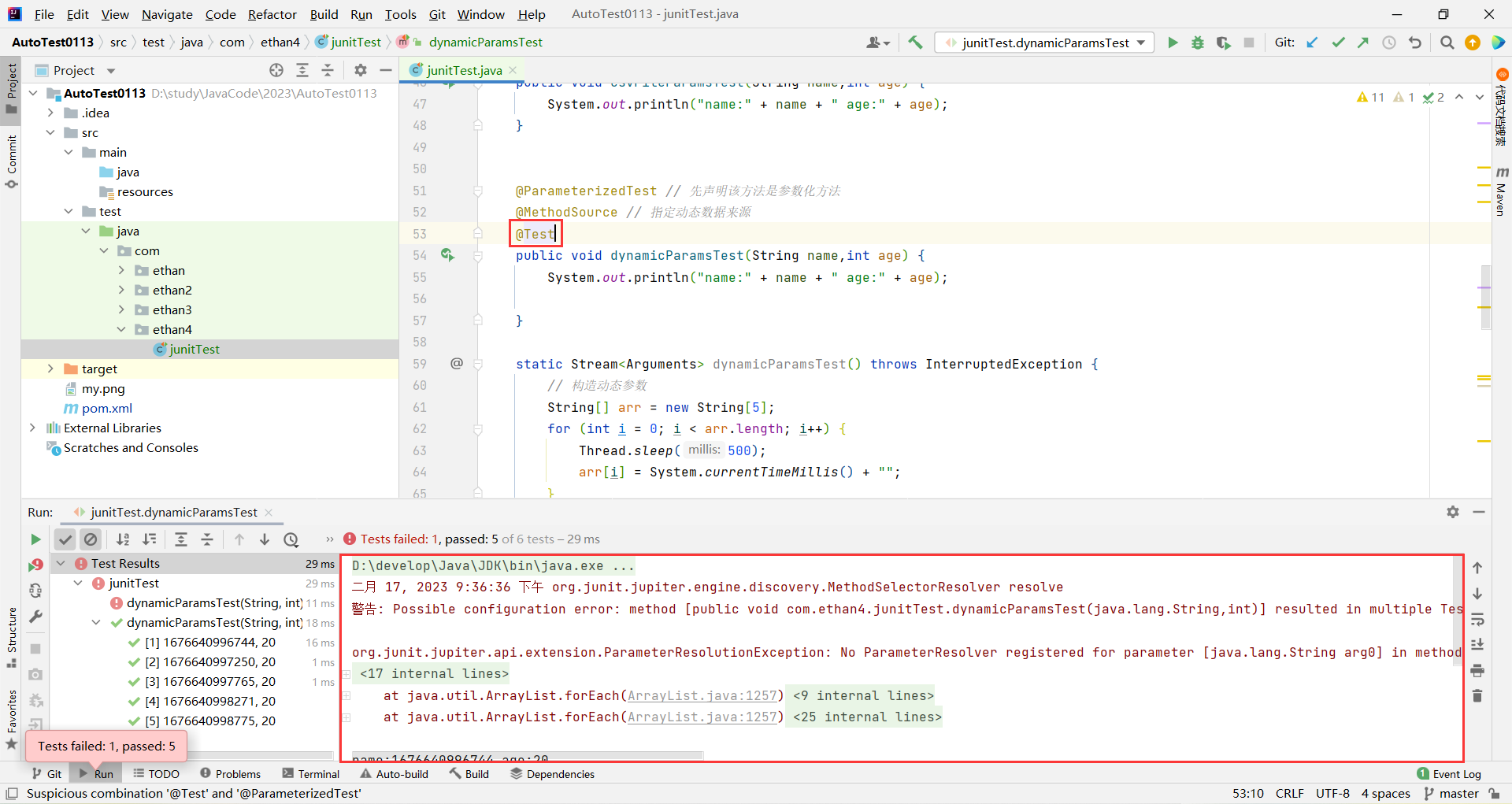Toggle the Commit tool window side tab
Screen dimensions: 1512x804
click(11, 162)
